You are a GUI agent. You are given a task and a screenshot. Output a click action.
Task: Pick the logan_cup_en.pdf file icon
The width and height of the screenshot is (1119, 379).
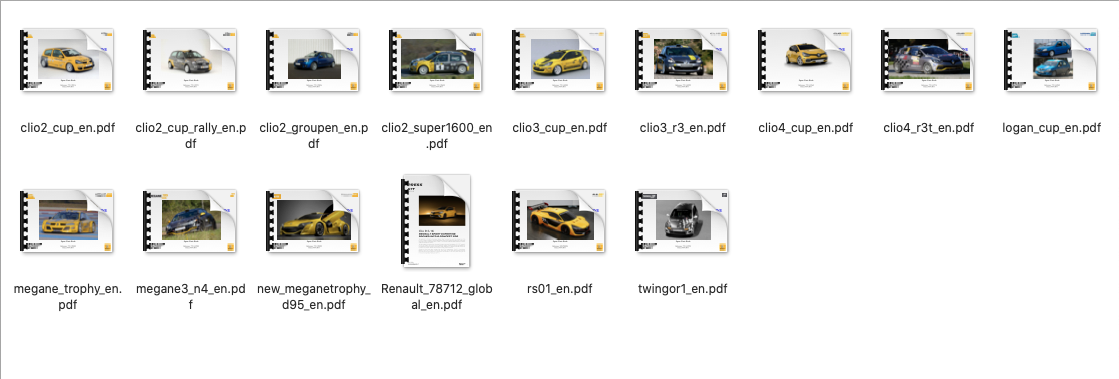(1051, 60)
